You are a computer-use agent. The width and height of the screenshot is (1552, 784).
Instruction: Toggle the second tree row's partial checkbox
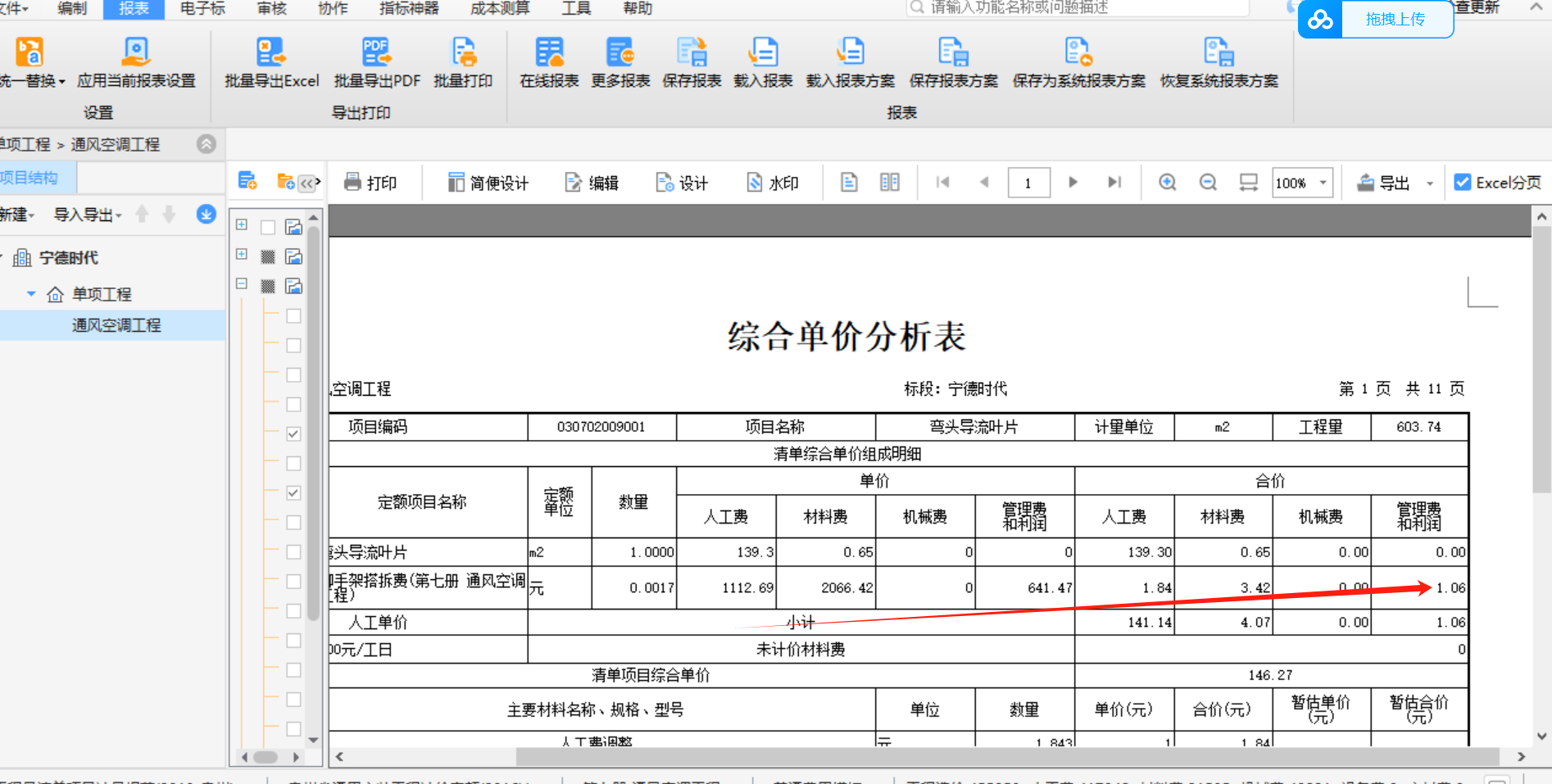268,256
